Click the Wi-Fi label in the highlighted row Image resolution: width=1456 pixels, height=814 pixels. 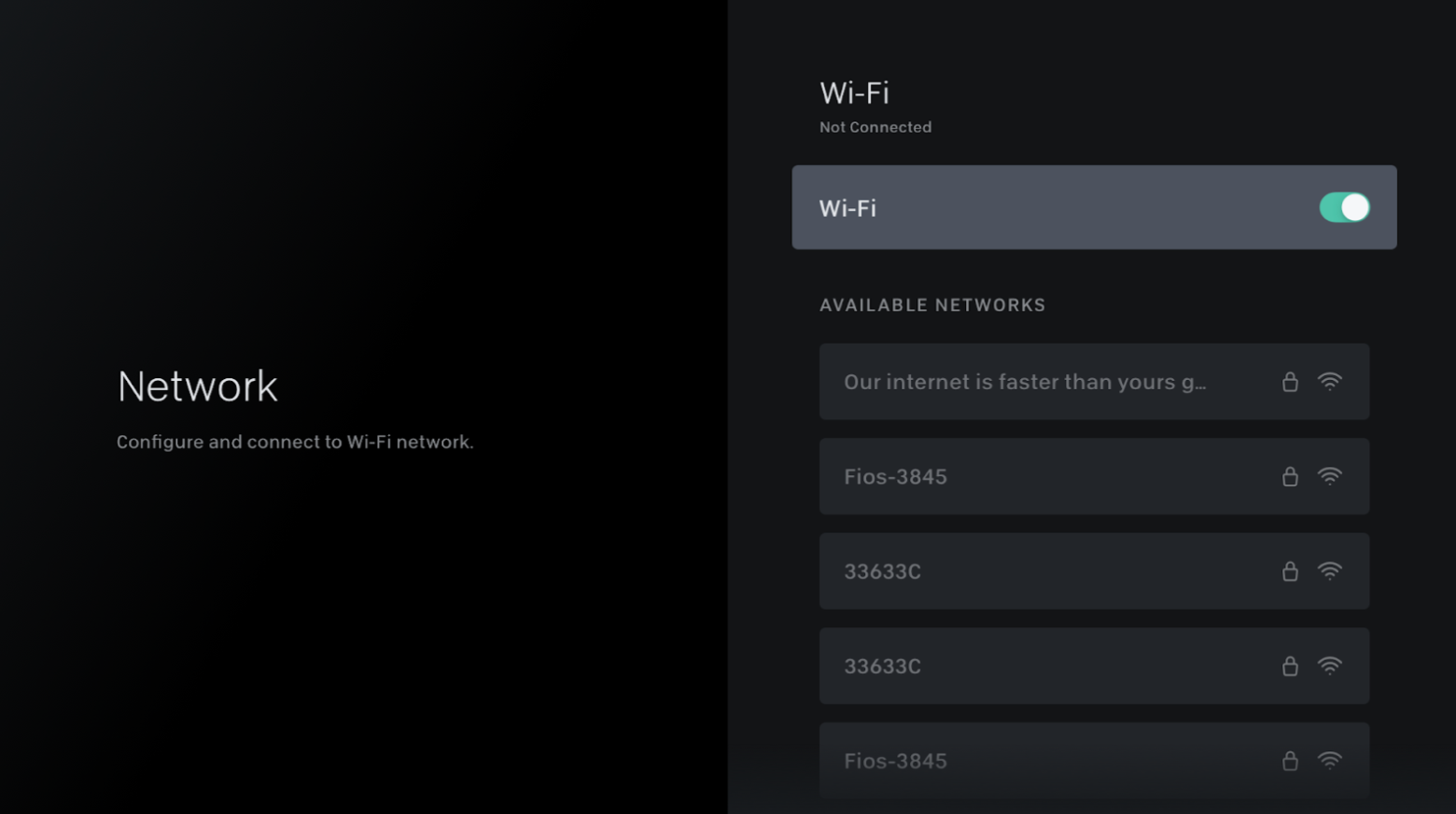pyautogui.click(x=847, y=208)
